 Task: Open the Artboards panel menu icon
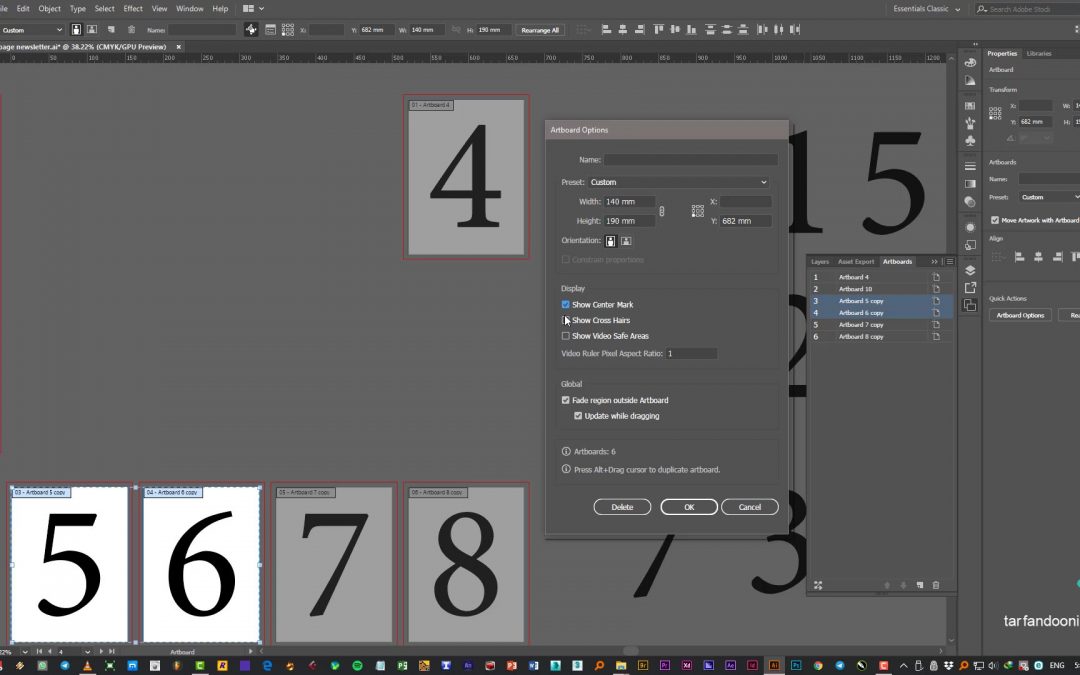[950, 262]
